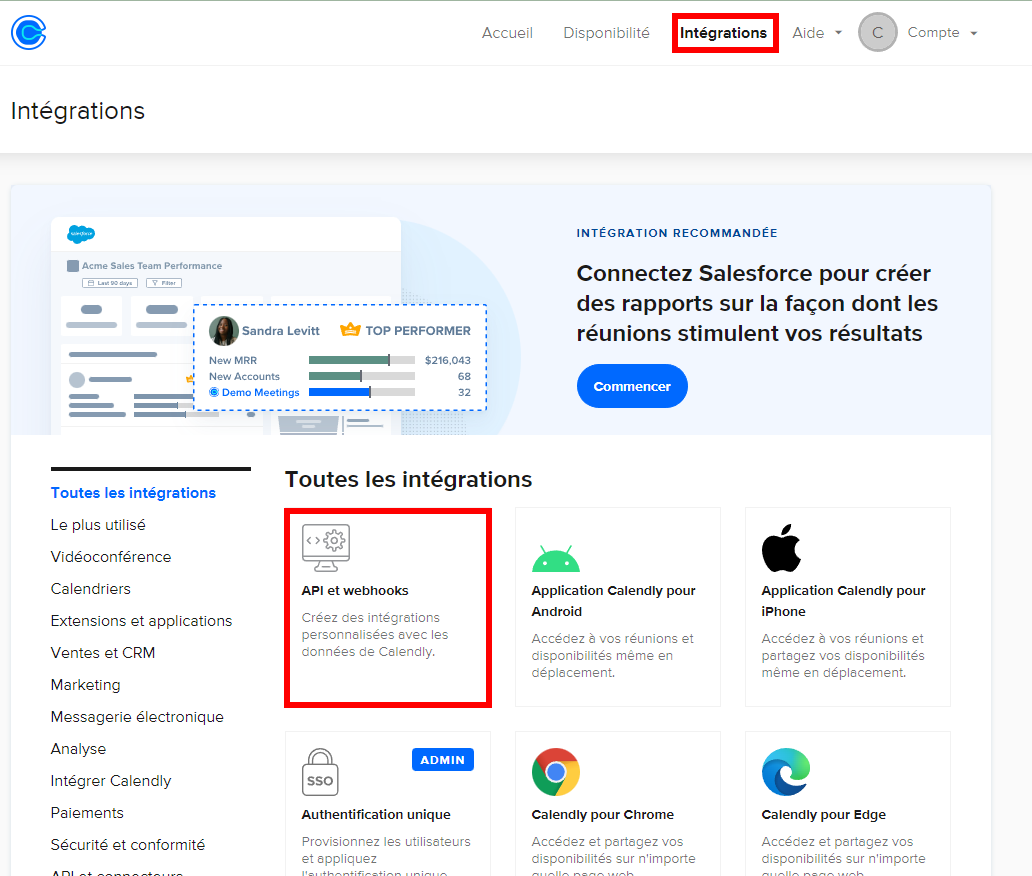This screenshot has height=876, width=1032.
Task: Click the Apple logo icon
Action: [x=781, y=548]
